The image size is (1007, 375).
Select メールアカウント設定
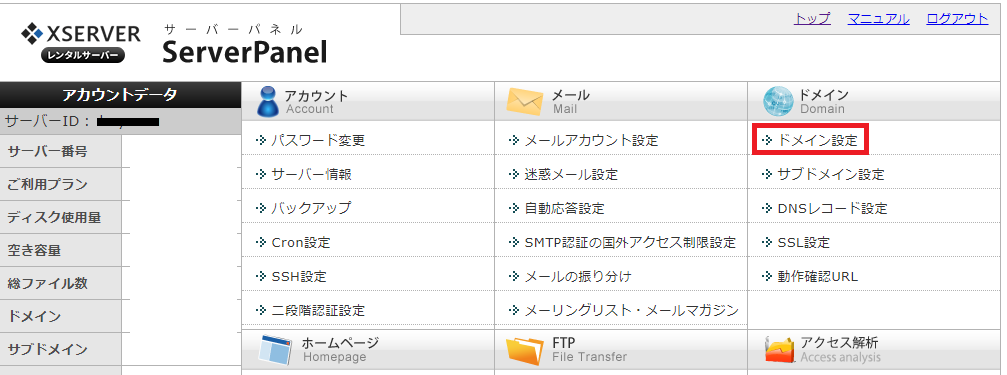591,140
